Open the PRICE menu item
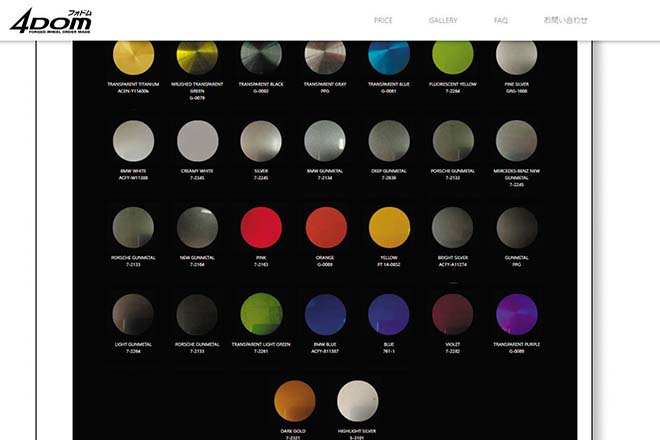The width and height of the screenshot is (660, 440). click(x=383, y=20)
